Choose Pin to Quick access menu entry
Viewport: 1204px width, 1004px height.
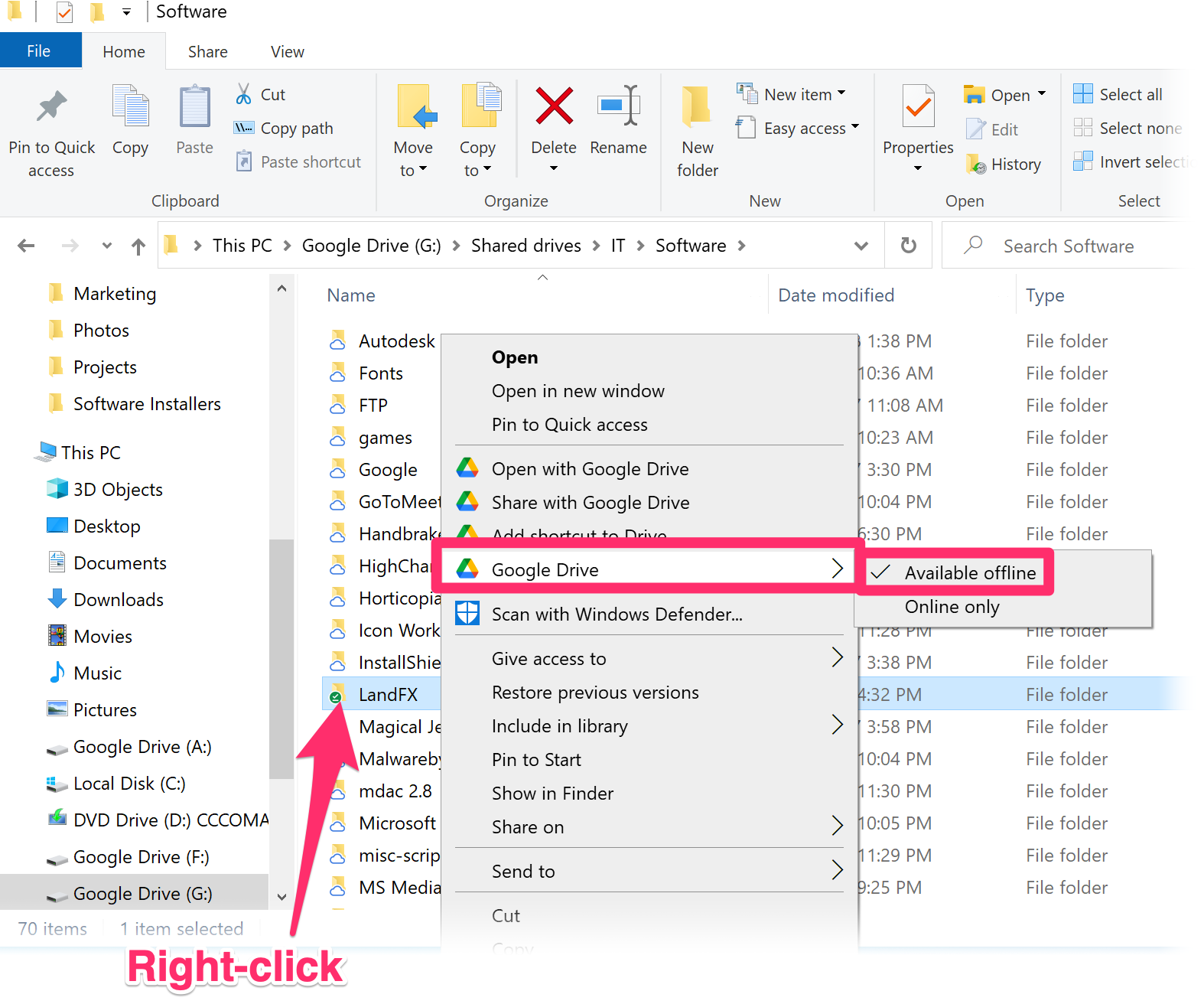click(x=569, y=425)
